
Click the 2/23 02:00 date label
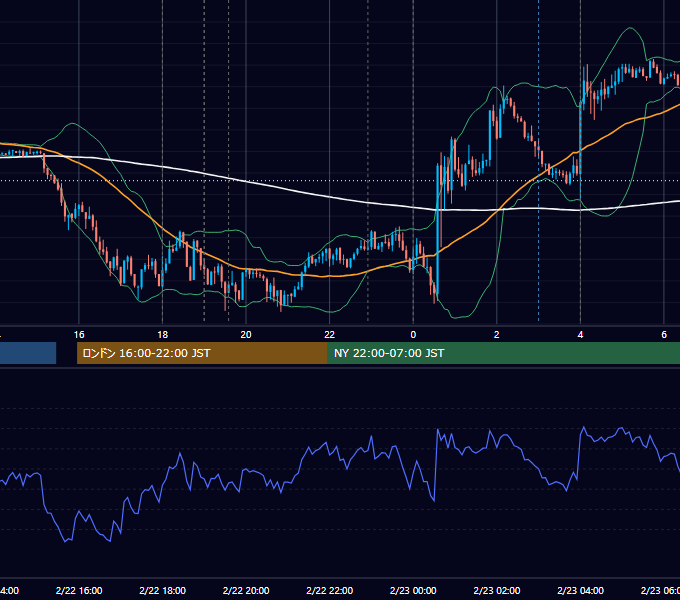[x=497, y=590]
